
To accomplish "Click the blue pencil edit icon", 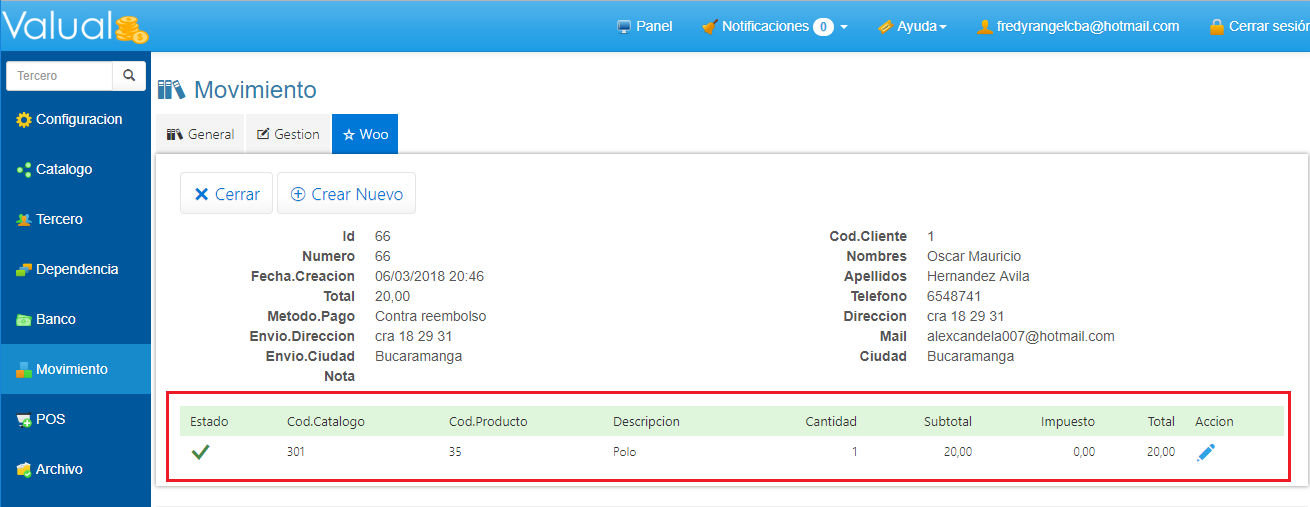I will (1206, 453).
